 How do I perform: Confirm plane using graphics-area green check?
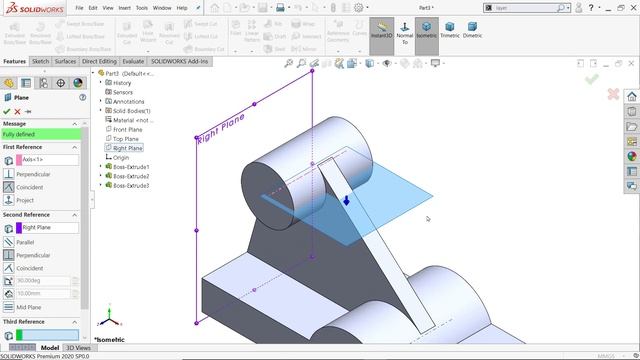pos(592,79)
